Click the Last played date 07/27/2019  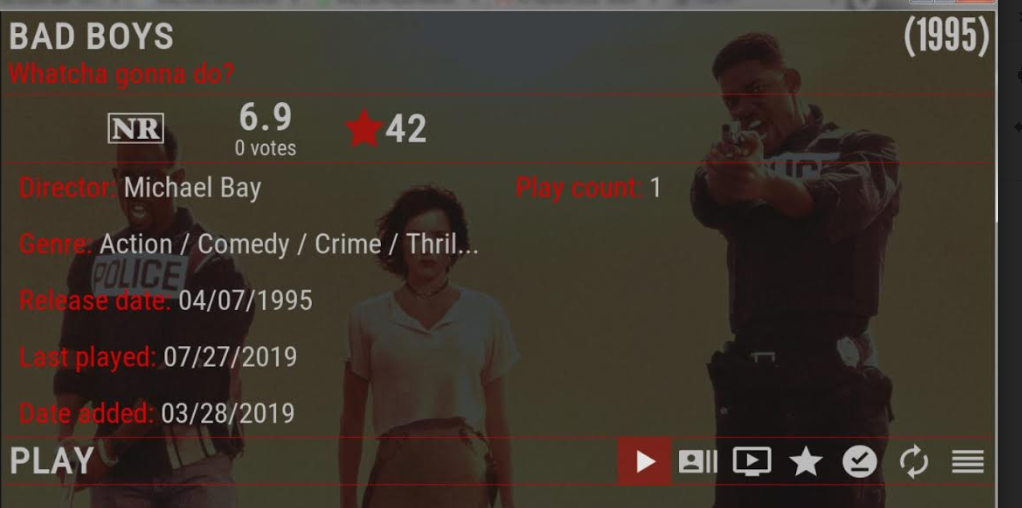(230, 357)
